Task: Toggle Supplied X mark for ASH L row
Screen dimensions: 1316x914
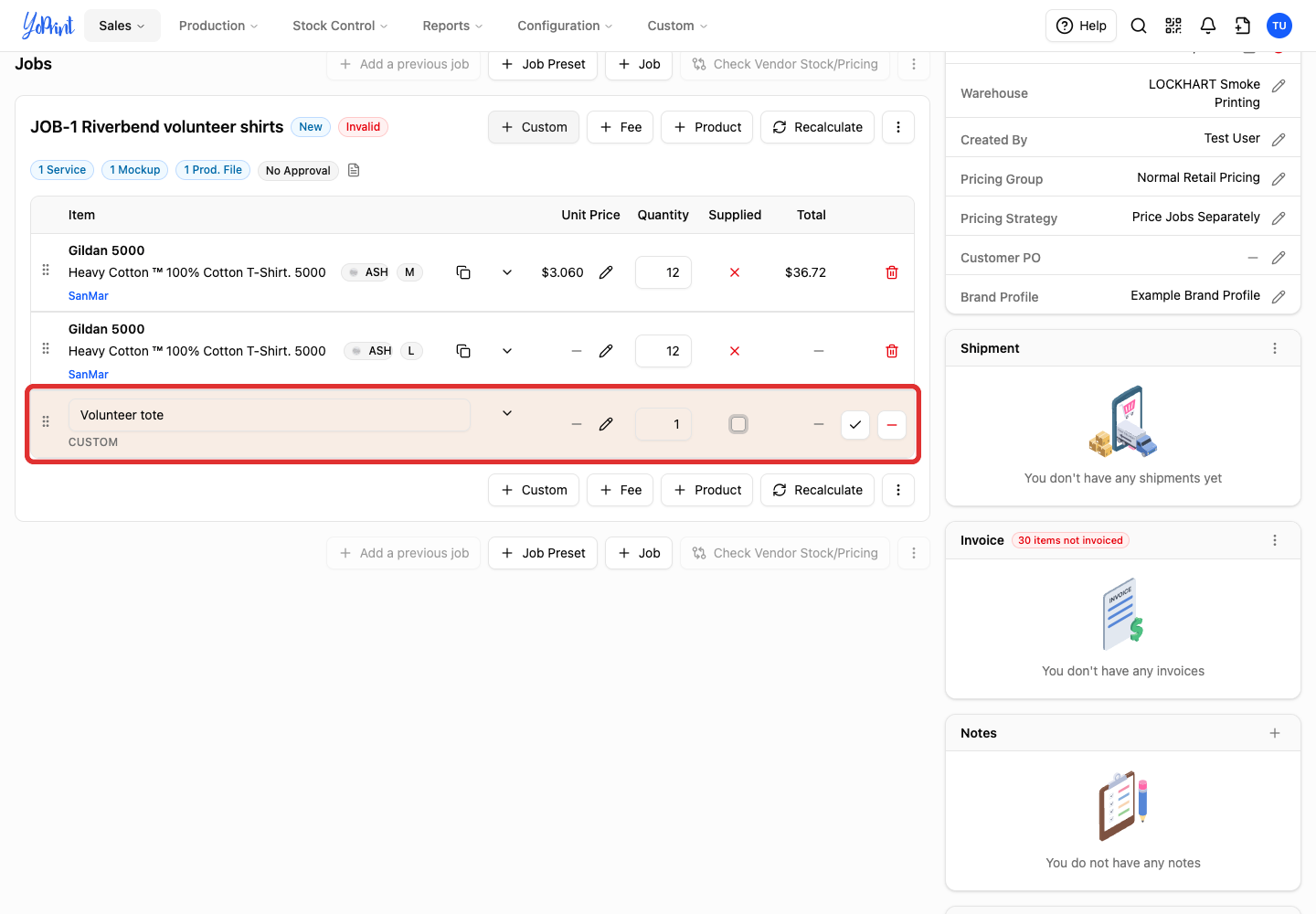Action: [735, 351]
